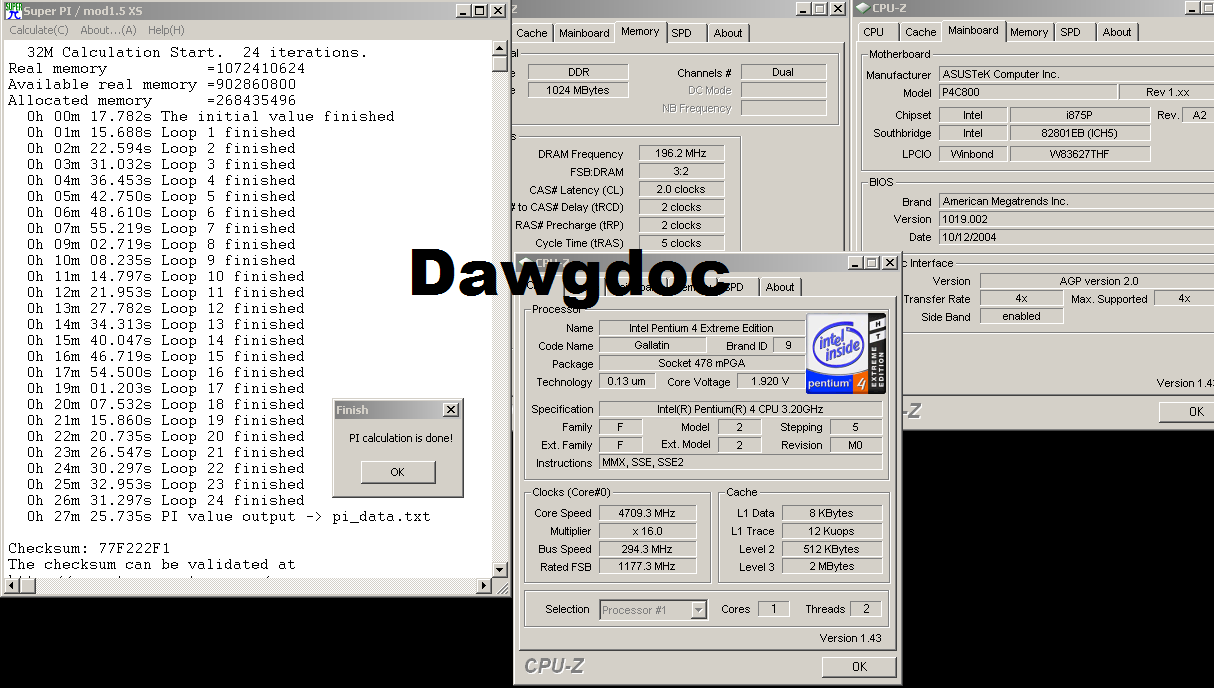Image resolution: width=1214 pixels, height=688 pixels.
Task: Switch to Mainboard tab in Memory window
Action: 584,33
